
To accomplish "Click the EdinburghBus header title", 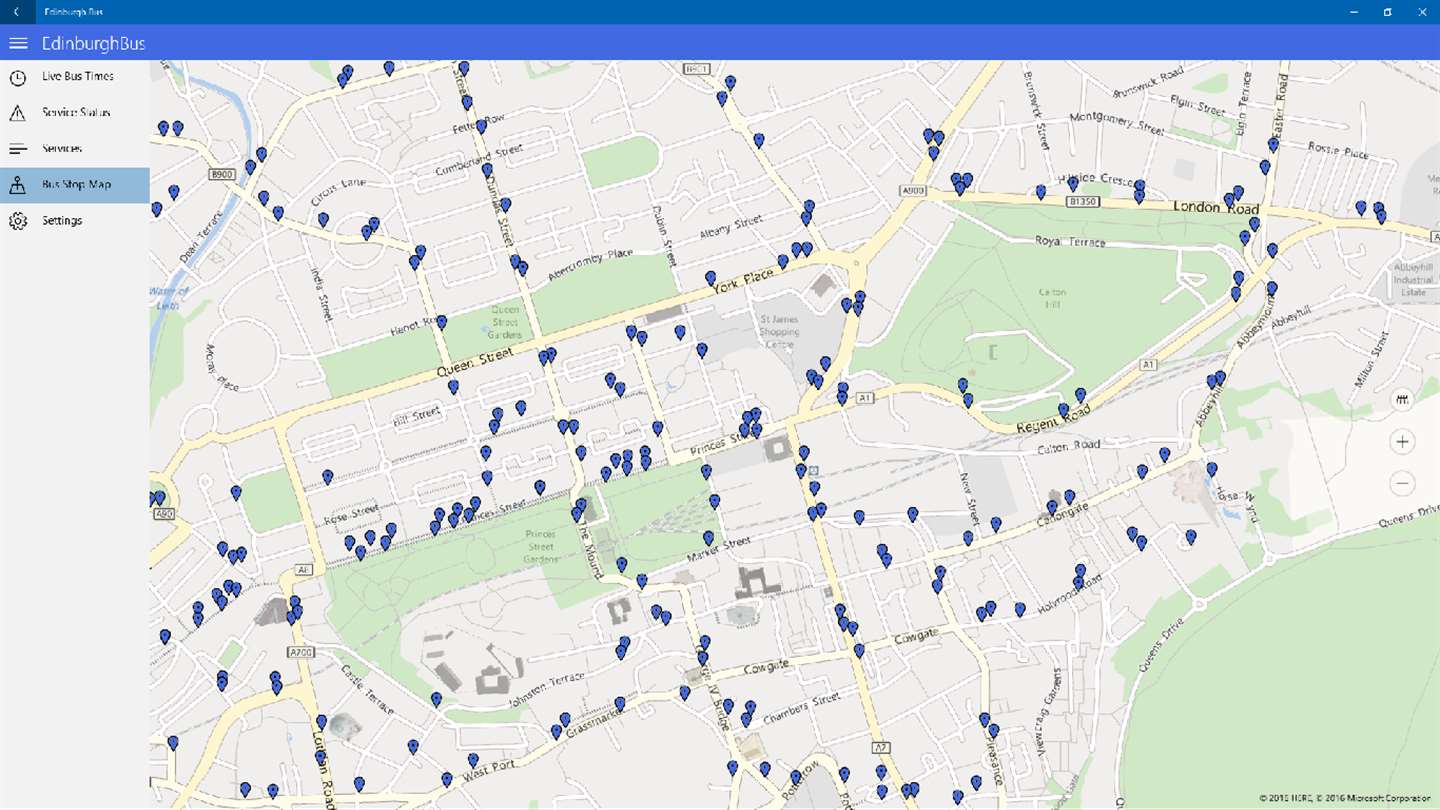I will click(93, 43).
